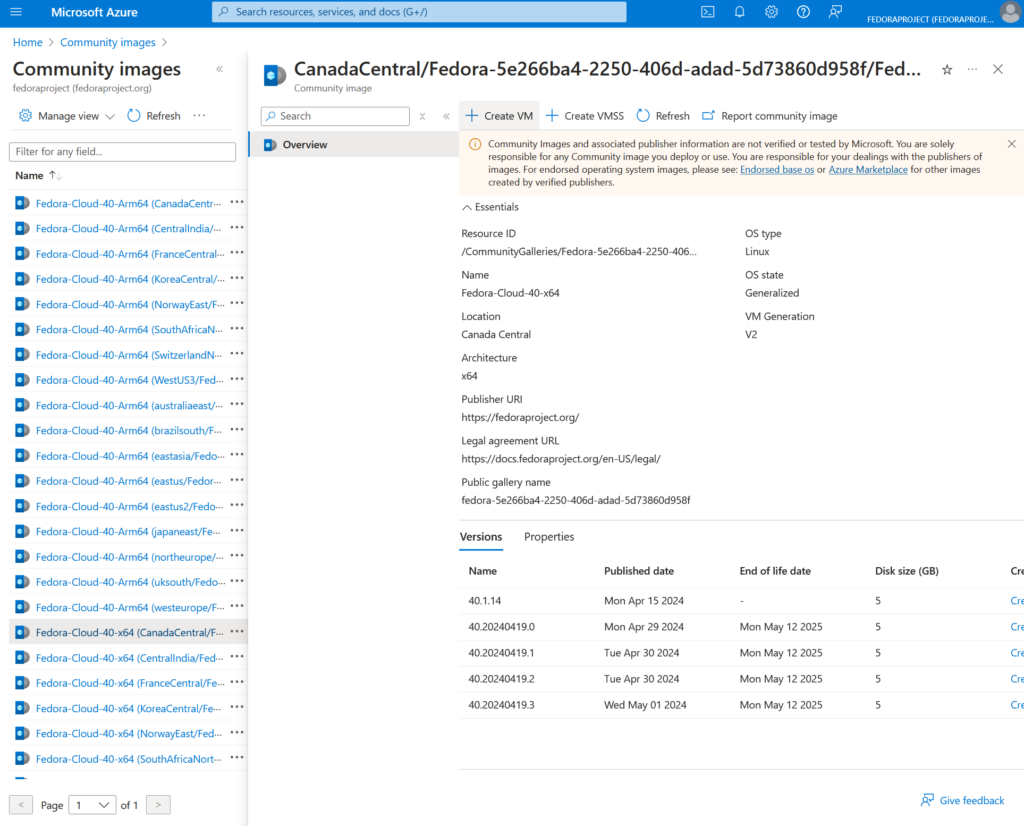Open Endorsed base os link

[777, 170]
